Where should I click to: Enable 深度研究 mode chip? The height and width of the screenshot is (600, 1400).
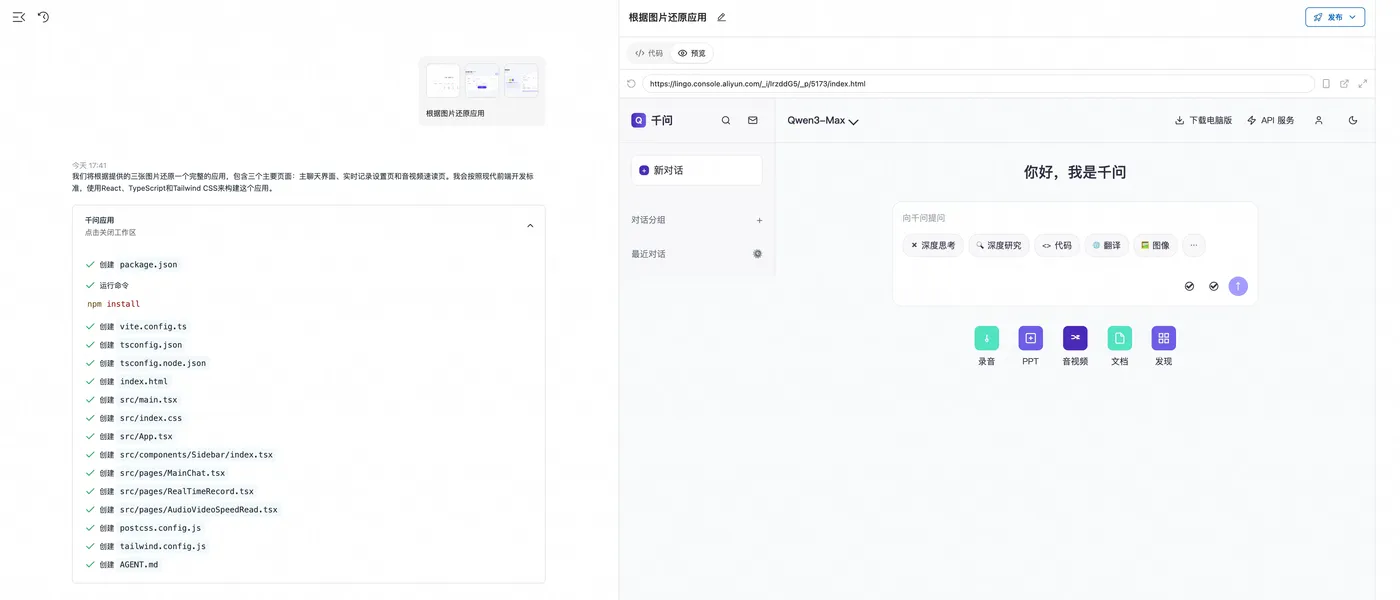(x=999, y=245)
